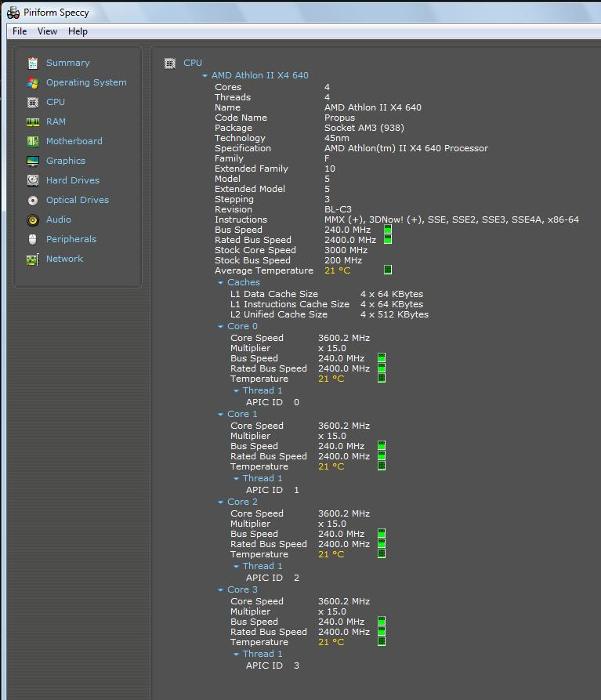Select Revision value BL-C3
This screenshot has width=601, height=700.
pos(338,209)
